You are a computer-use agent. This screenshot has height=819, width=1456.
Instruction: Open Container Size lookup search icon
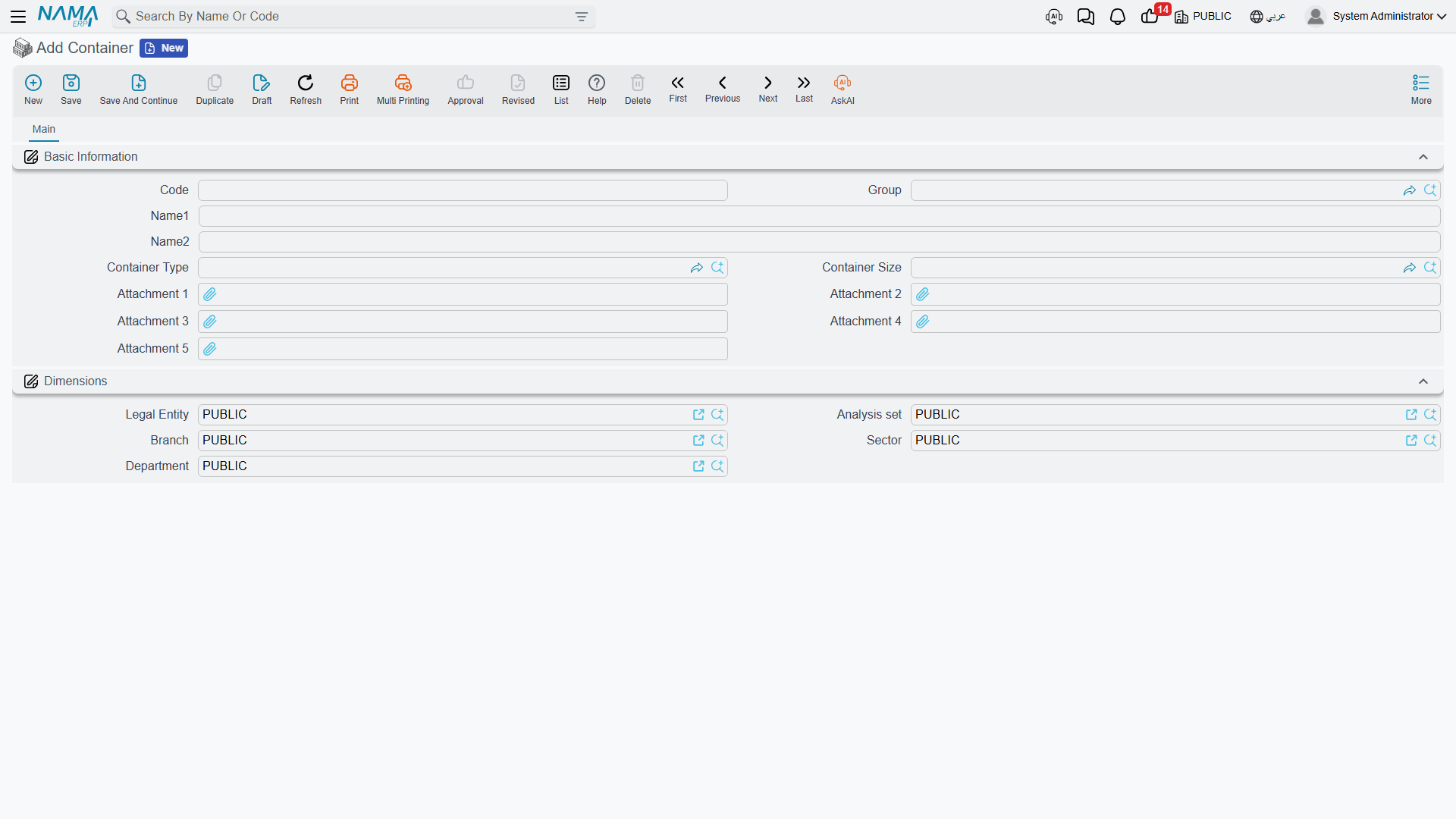tap(1430, 268)
